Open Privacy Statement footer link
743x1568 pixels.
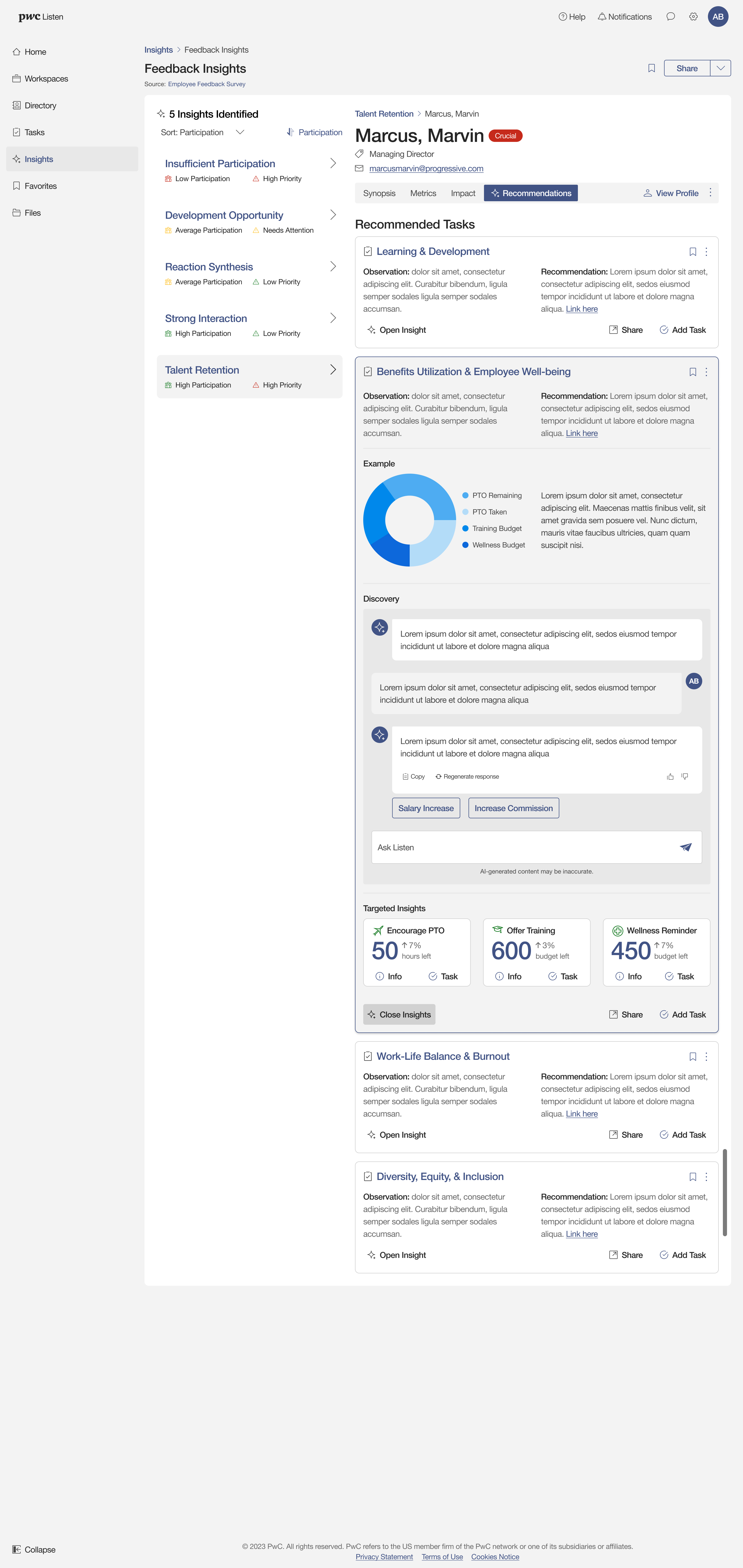tap(384, 1557)
